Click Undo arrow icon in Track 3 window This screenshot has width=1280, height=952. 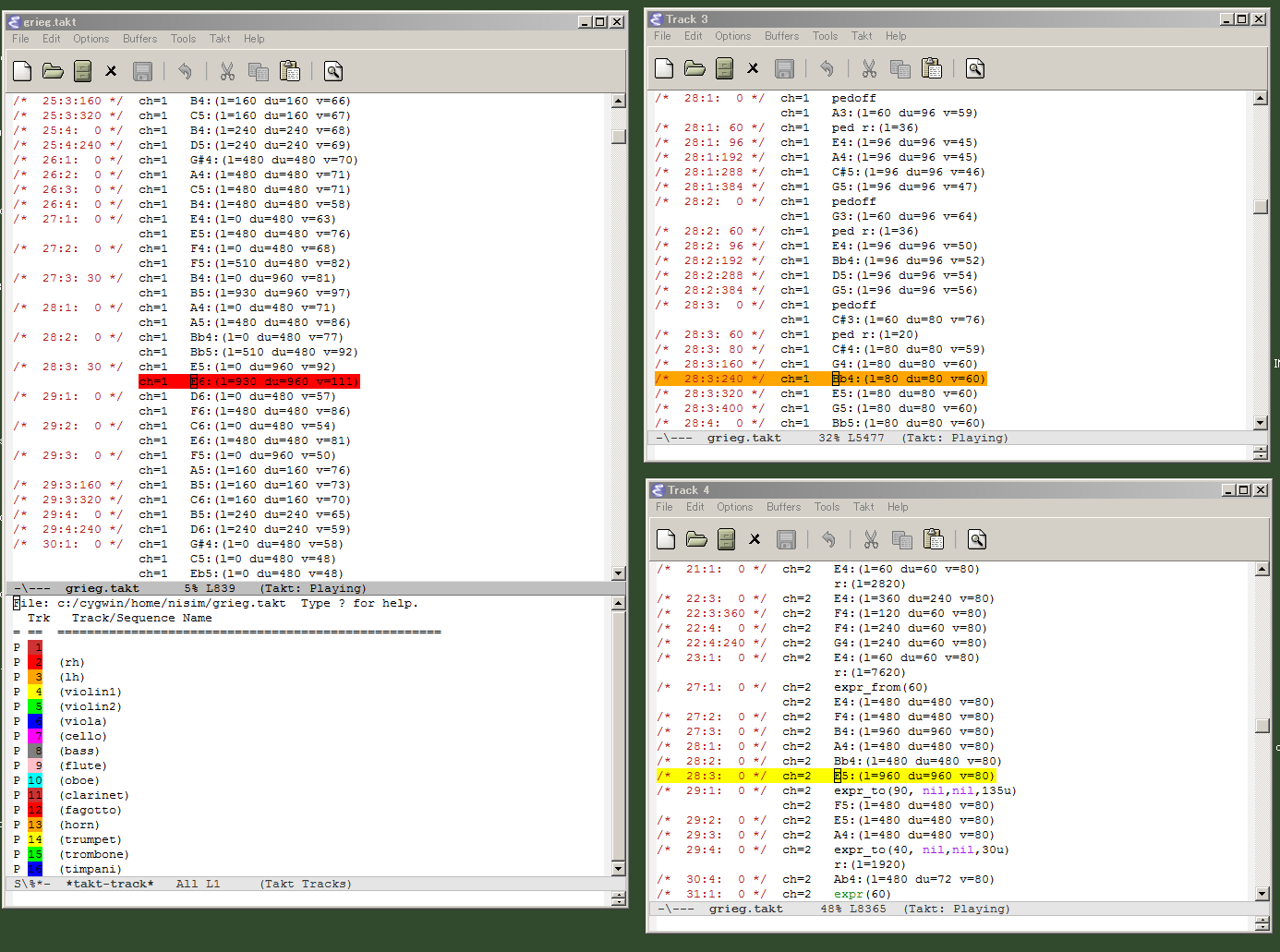click(x=827, y=68)
